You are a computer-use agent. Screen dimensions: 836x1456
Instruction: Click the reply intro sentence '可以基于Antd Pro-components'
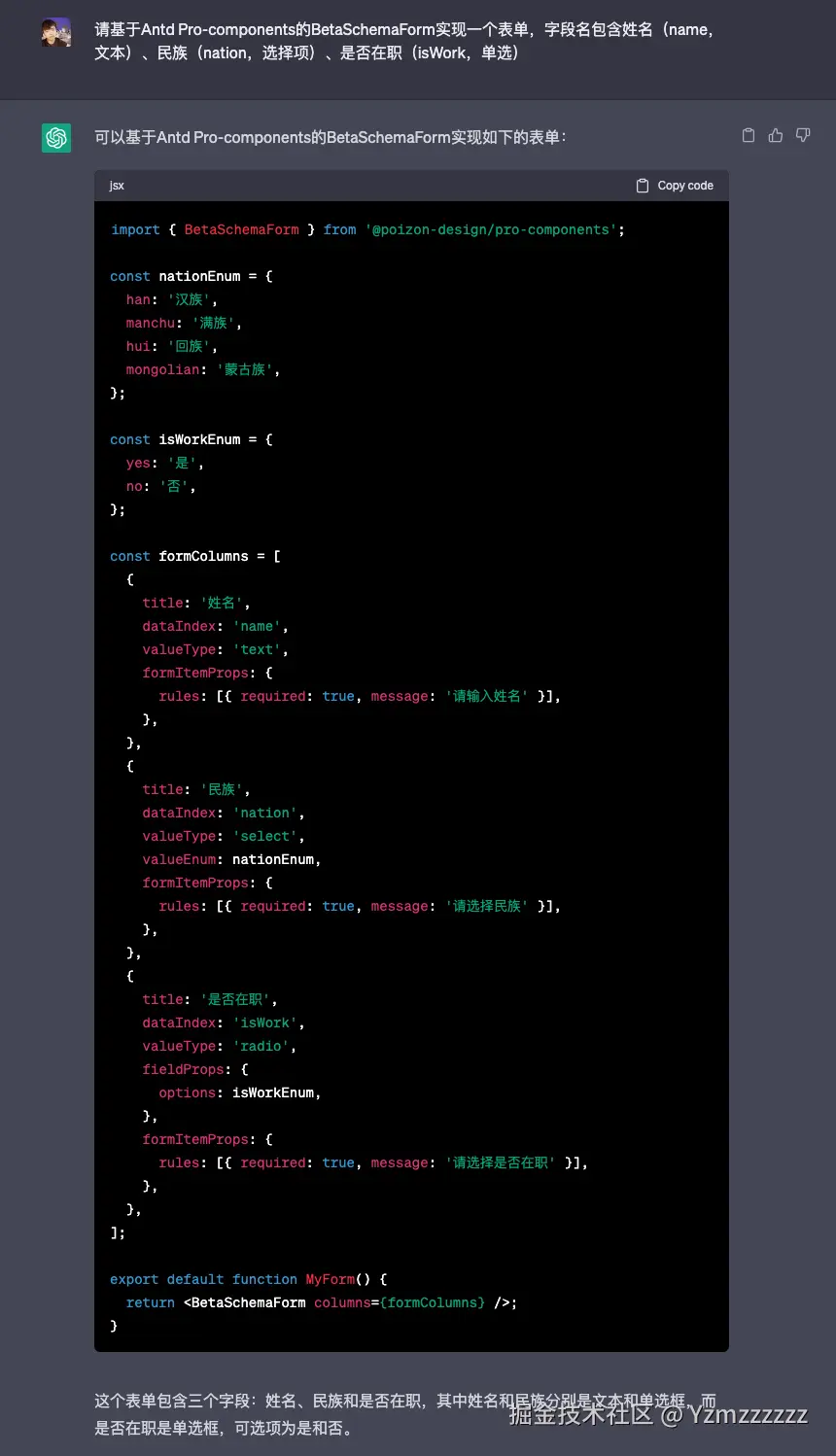tap(331, 137)
